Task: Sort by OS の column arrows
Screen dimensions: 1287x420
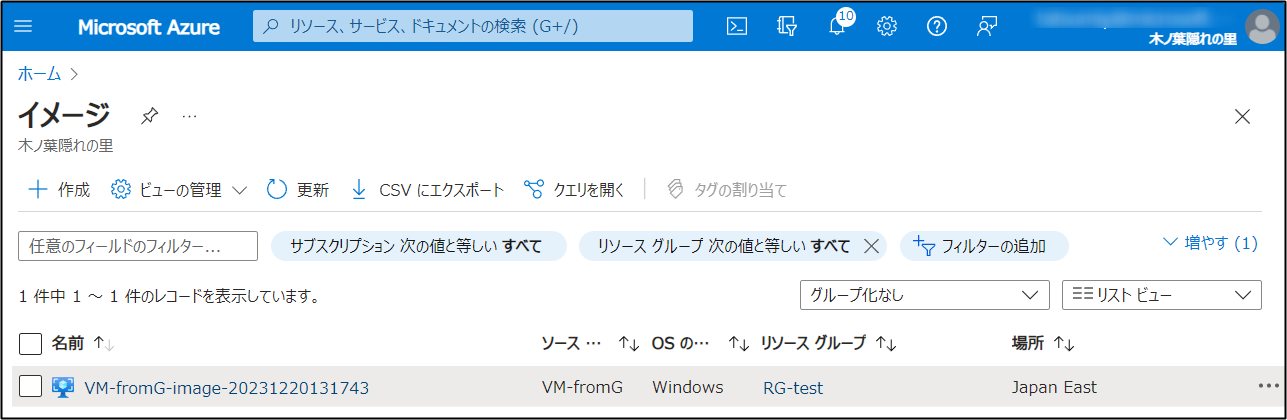Action: click(x=738, y=344)
